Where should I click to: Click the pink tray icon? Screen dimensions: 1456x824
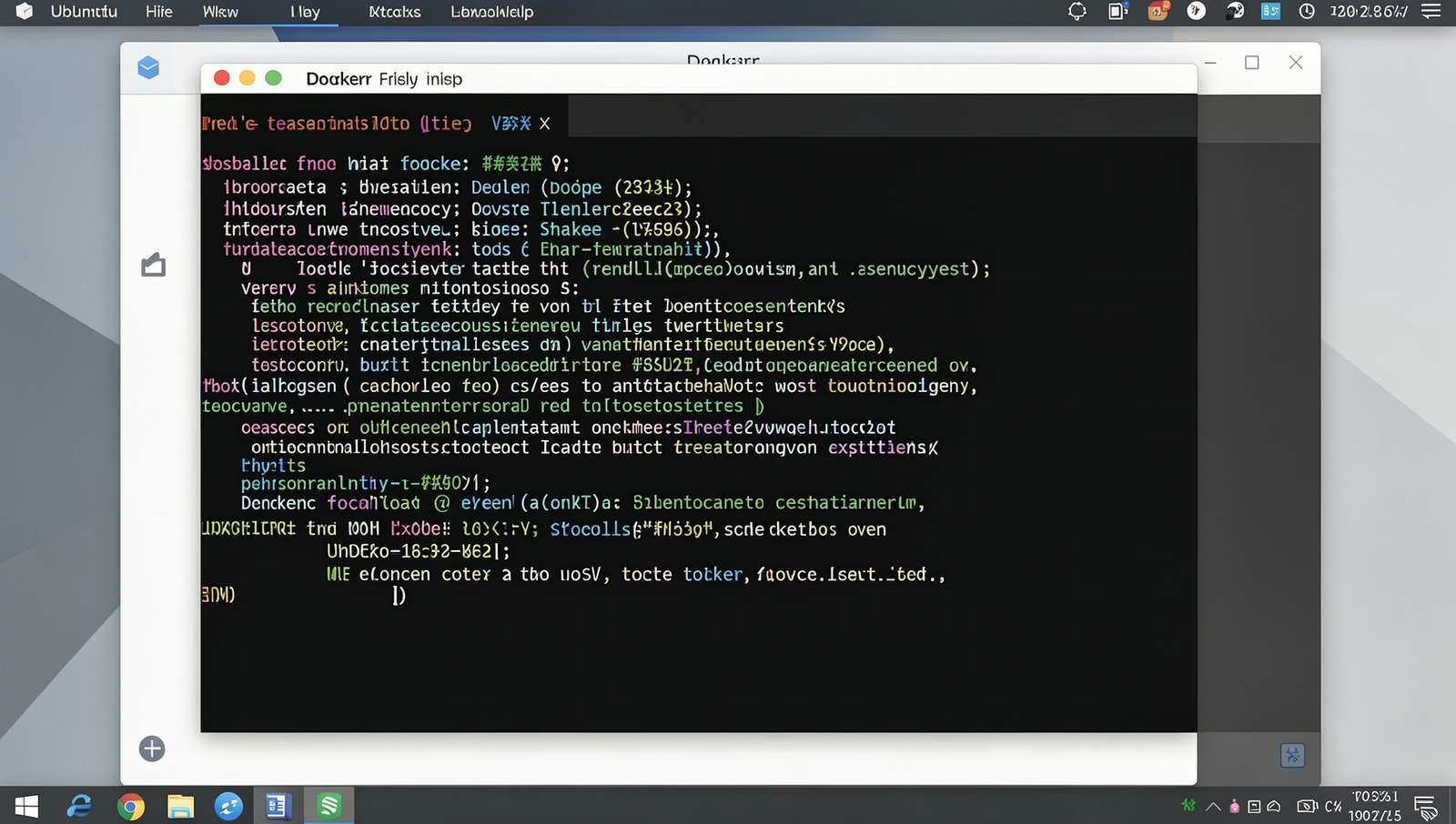1234,807
